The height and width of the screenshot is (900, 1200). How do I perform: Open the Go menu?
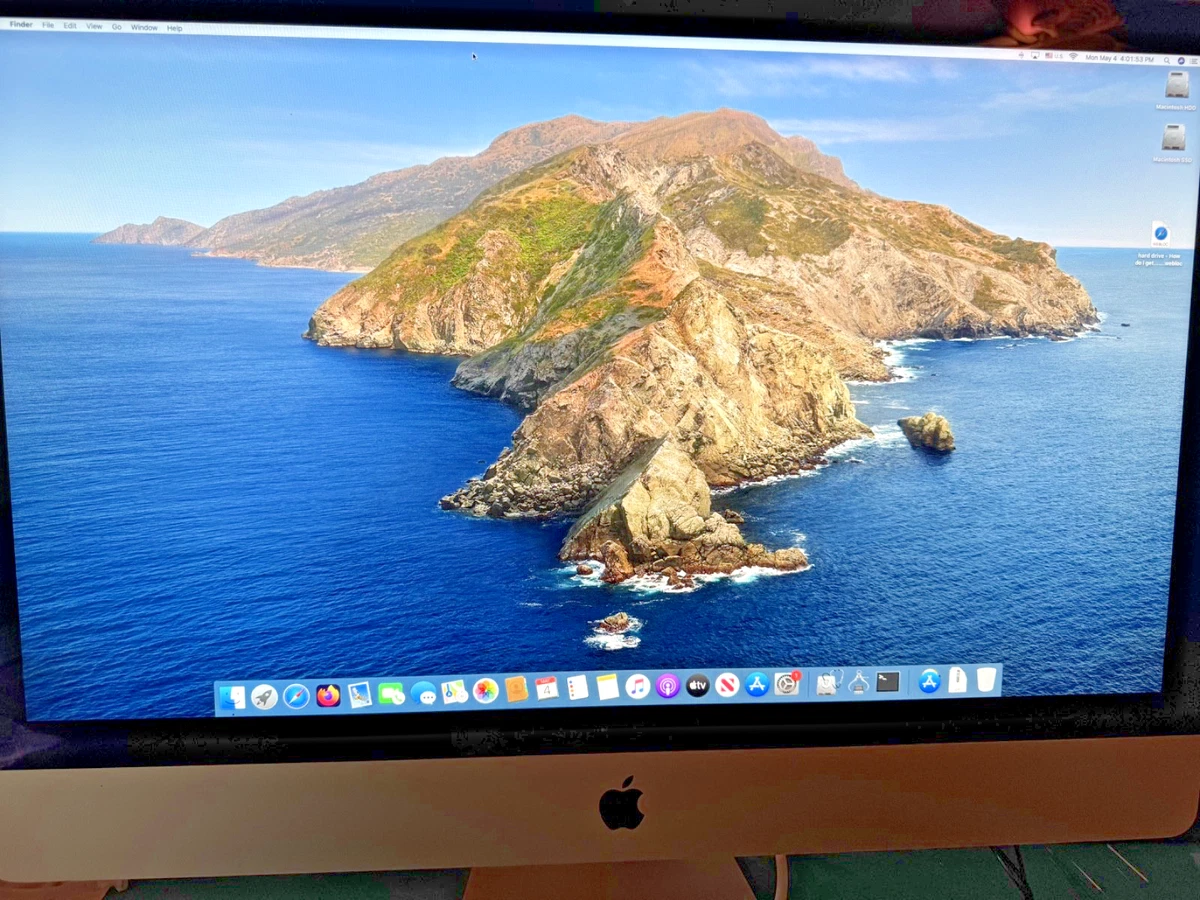(117, 26)
